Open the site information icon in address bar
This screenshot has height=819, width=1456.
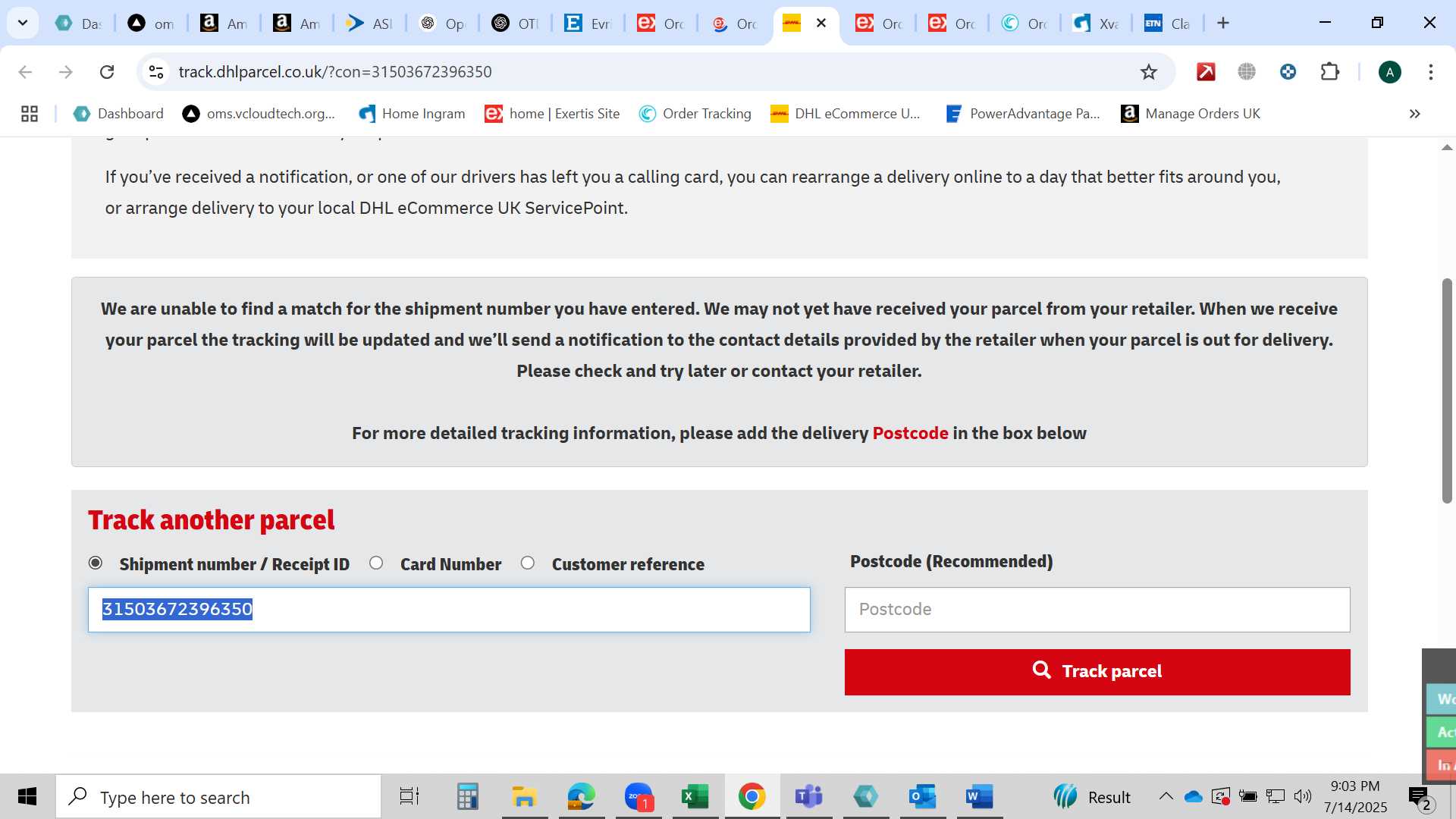(x=156, y=72)
